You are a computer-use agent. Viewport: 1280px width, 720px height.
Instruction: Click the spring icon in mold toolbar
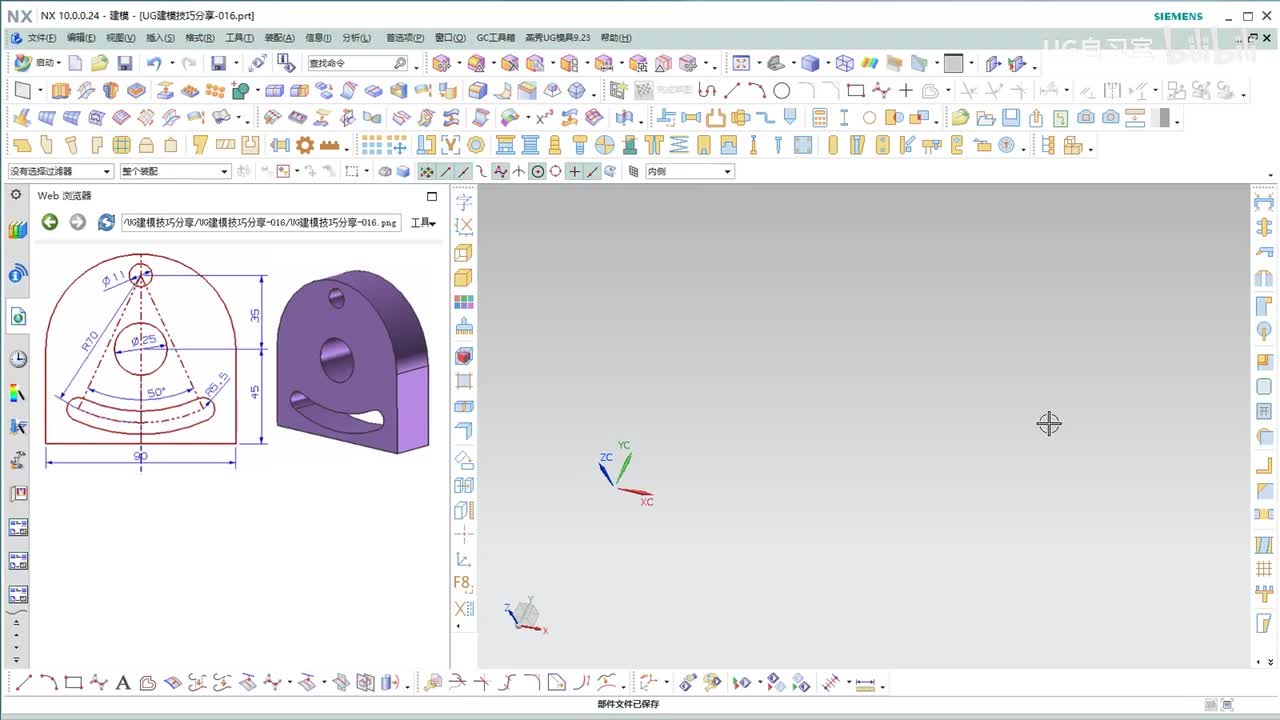click(x=679, y=145)
